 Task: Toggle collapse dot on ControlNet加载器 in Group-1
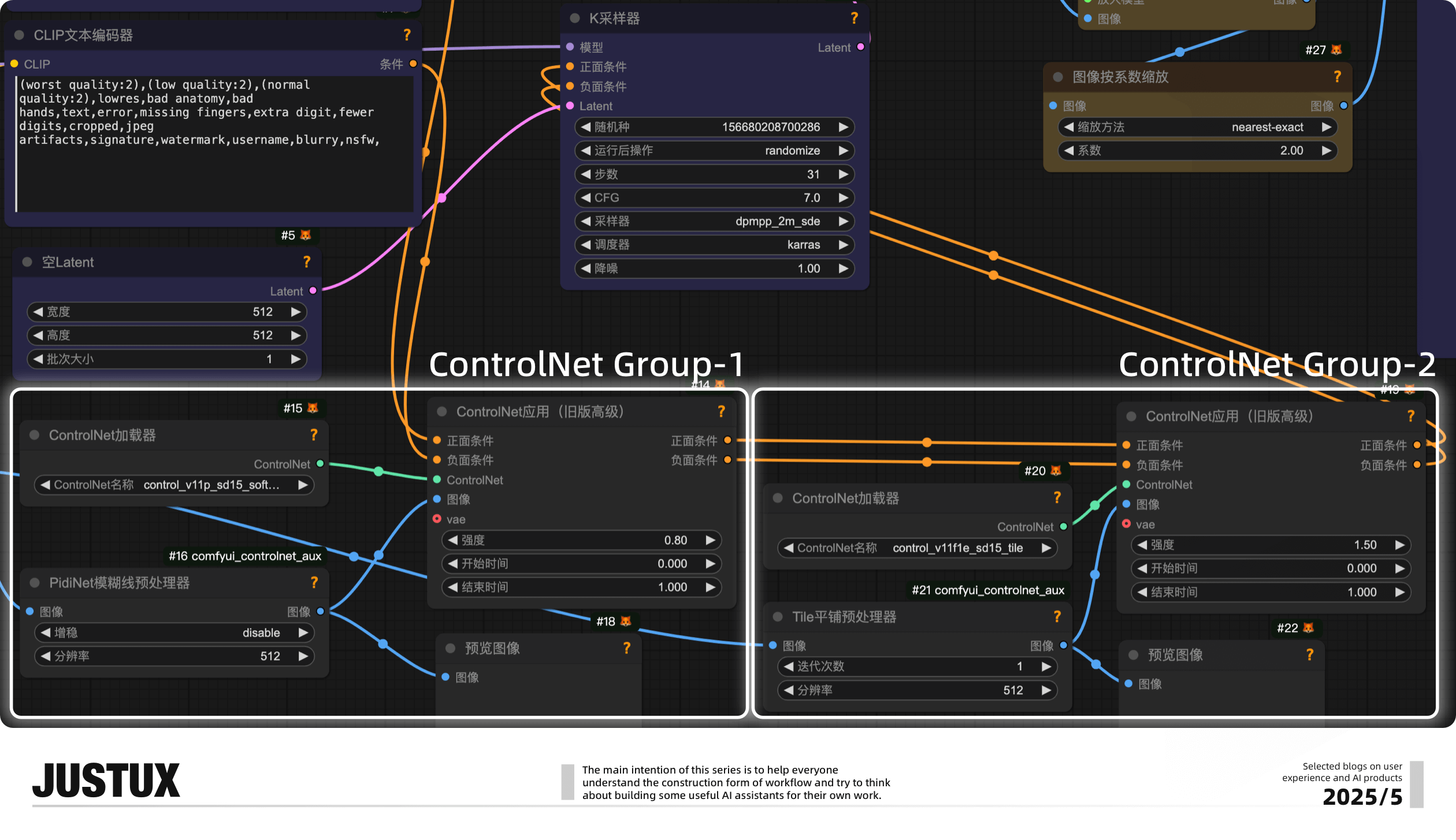click(35, 435)
